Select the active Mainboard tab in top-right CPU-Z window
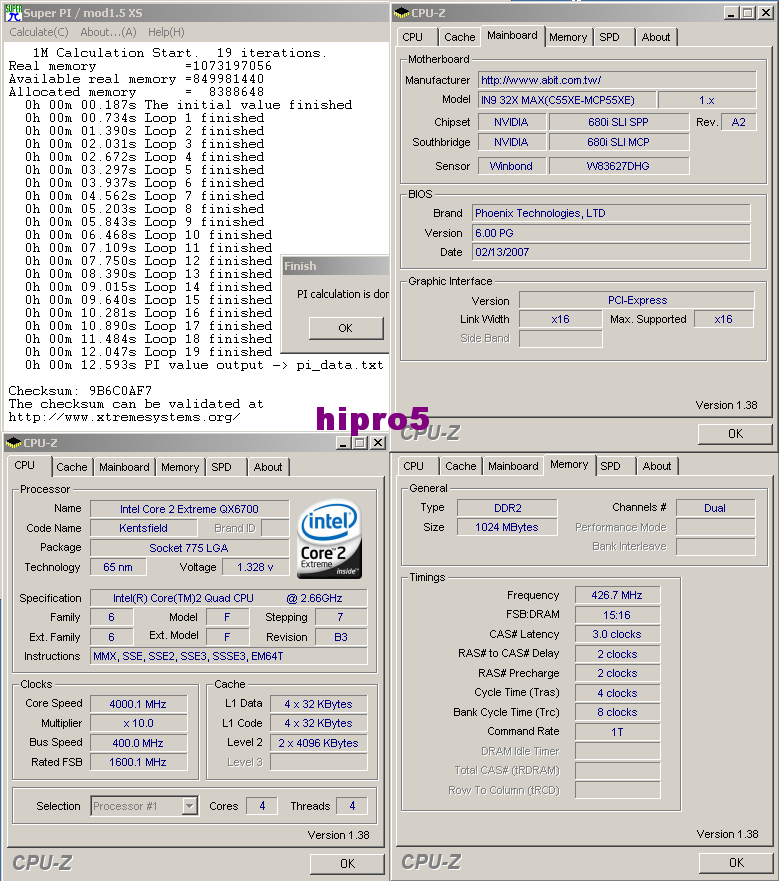The width and height of the screenshot is (779, 881). point(512,35)
